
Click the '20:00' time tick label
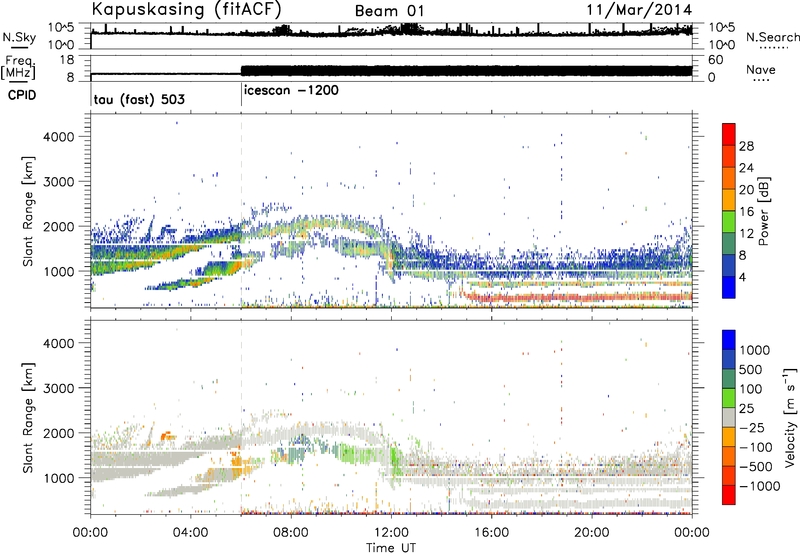(591, 533)
